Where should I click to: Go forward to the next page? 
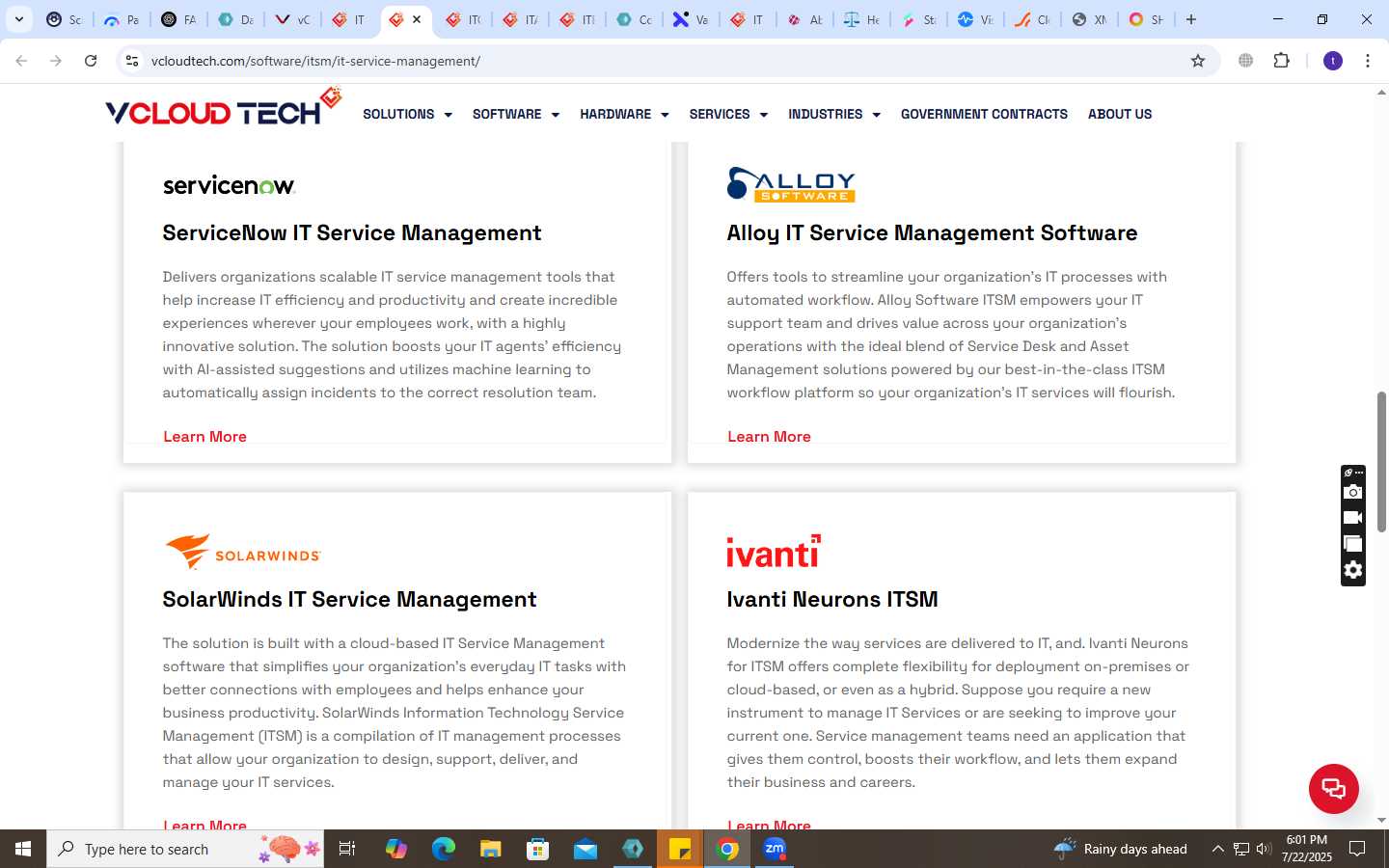coord(56,61)
